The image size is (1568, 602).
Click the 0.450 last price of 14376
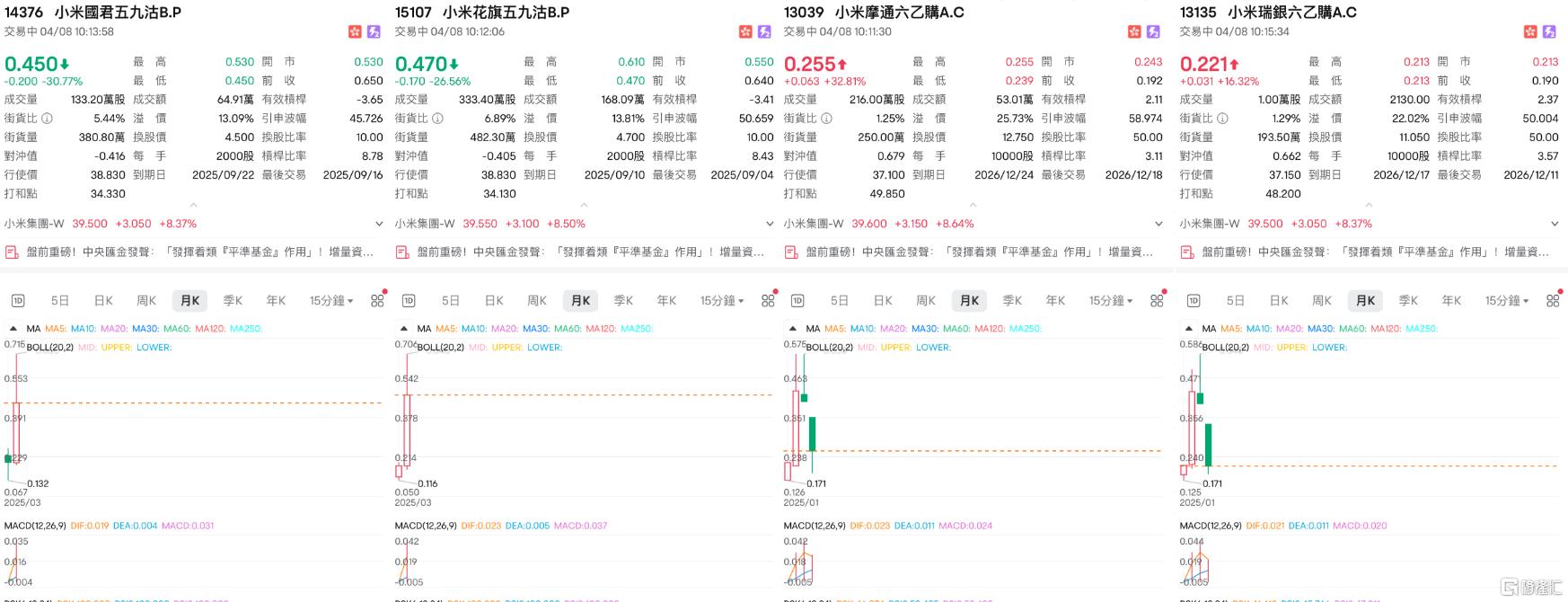31,64
